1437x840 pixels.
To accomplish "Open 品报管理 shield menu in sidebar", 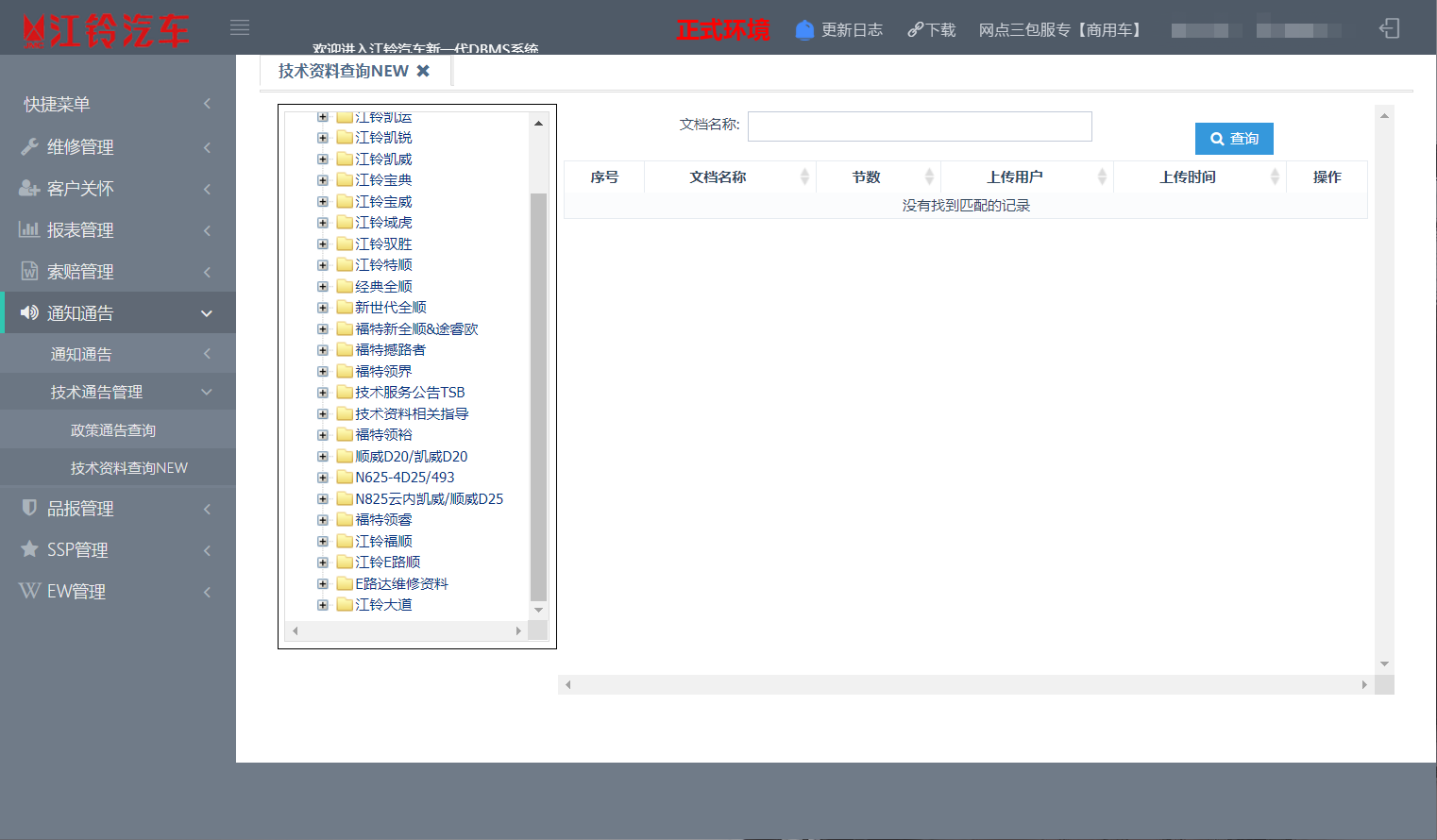I will pyautogui.click(x=80, y=509).
